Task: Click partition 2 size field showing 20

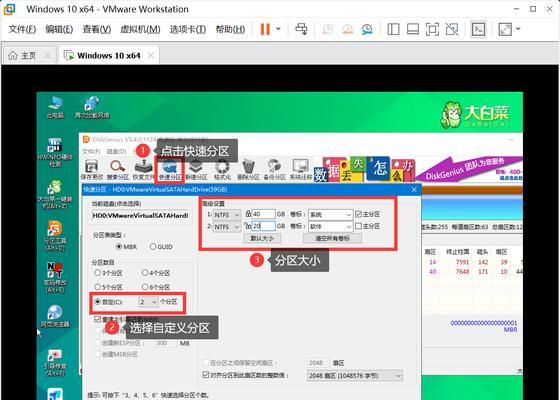Action: (x=264, y=226)
